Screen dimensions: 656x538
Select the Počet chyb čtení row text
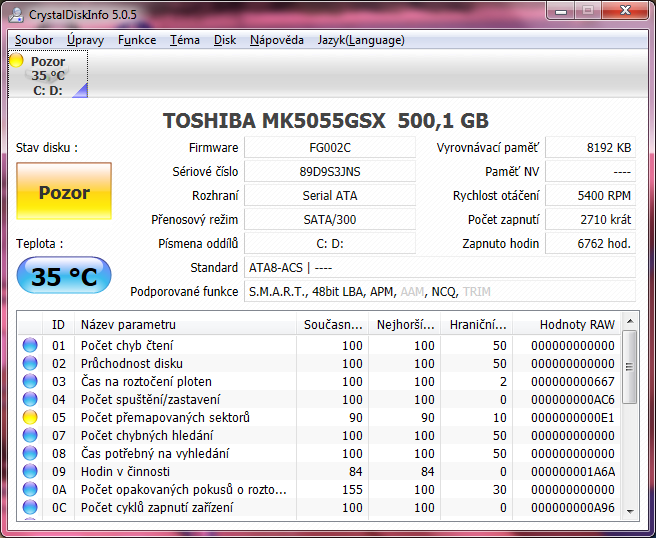[127, 346]
